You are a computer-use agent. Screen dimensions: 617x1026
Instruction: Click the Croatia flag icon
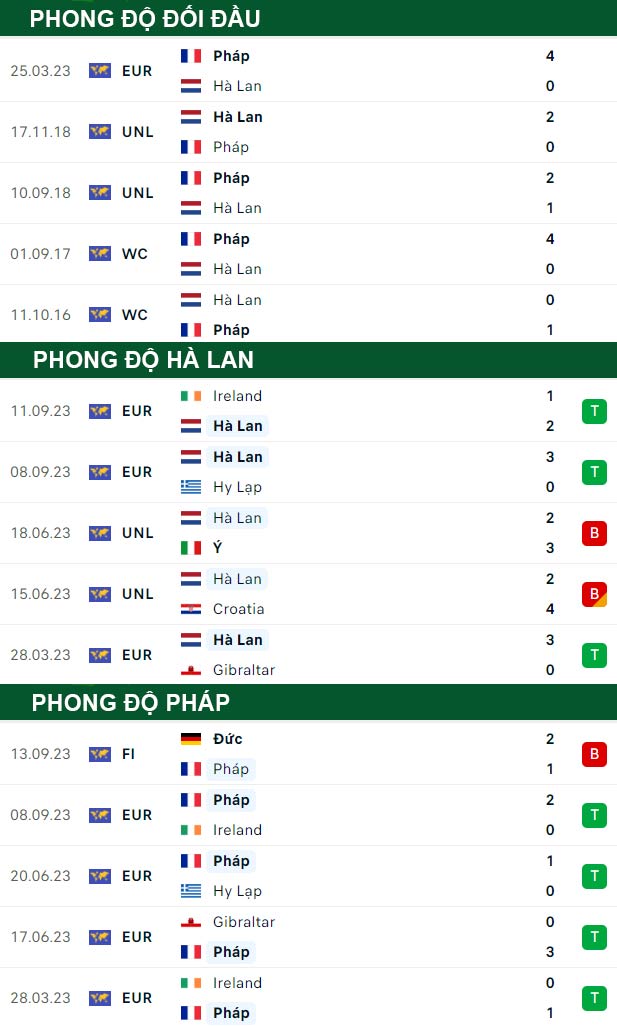pos(191,609)
